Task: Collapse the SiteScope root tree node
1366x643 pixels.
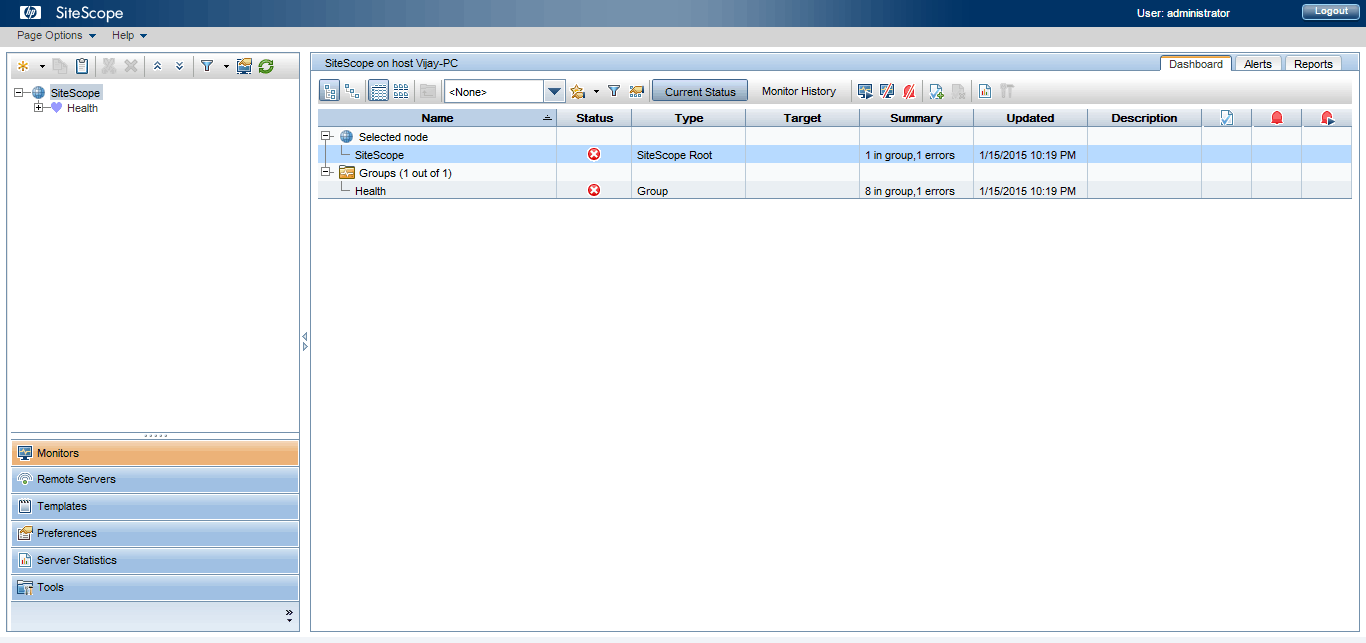Action: click(19, 92)
